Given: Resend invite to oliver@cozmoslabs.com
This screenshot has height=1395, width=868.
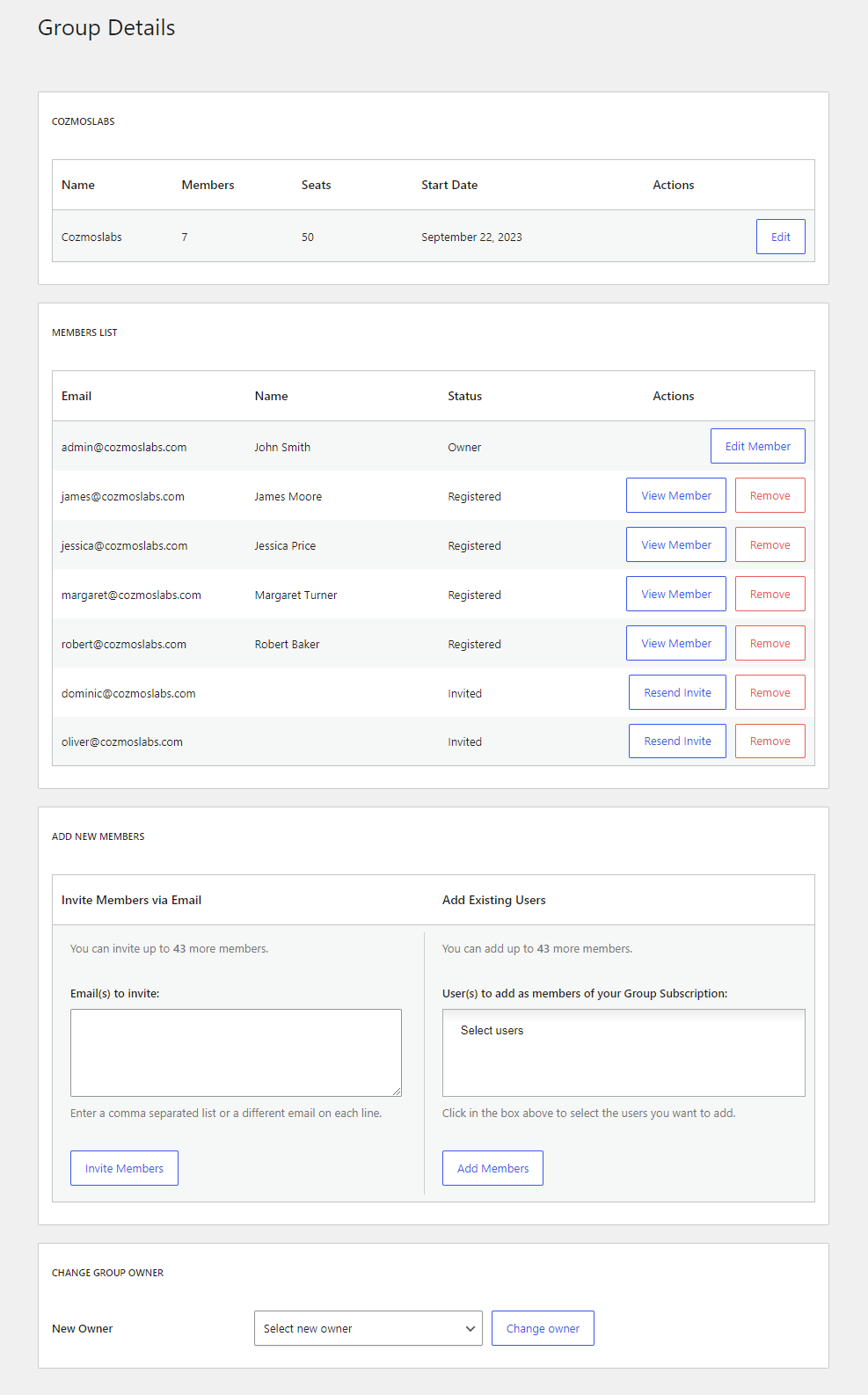Looking at the screenshot, I should pyautogui.click(x=677, y=741).
